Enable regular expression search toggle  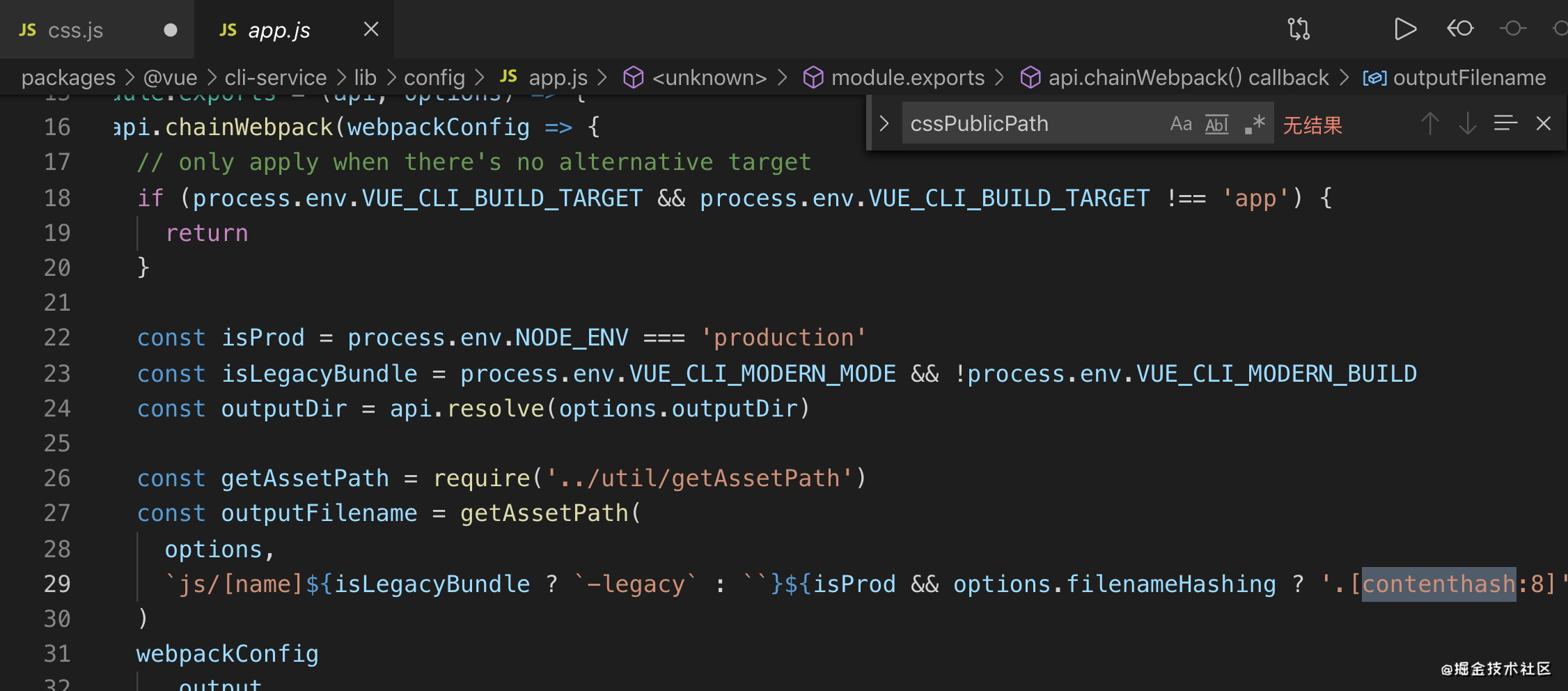(x=1255, y=124)
